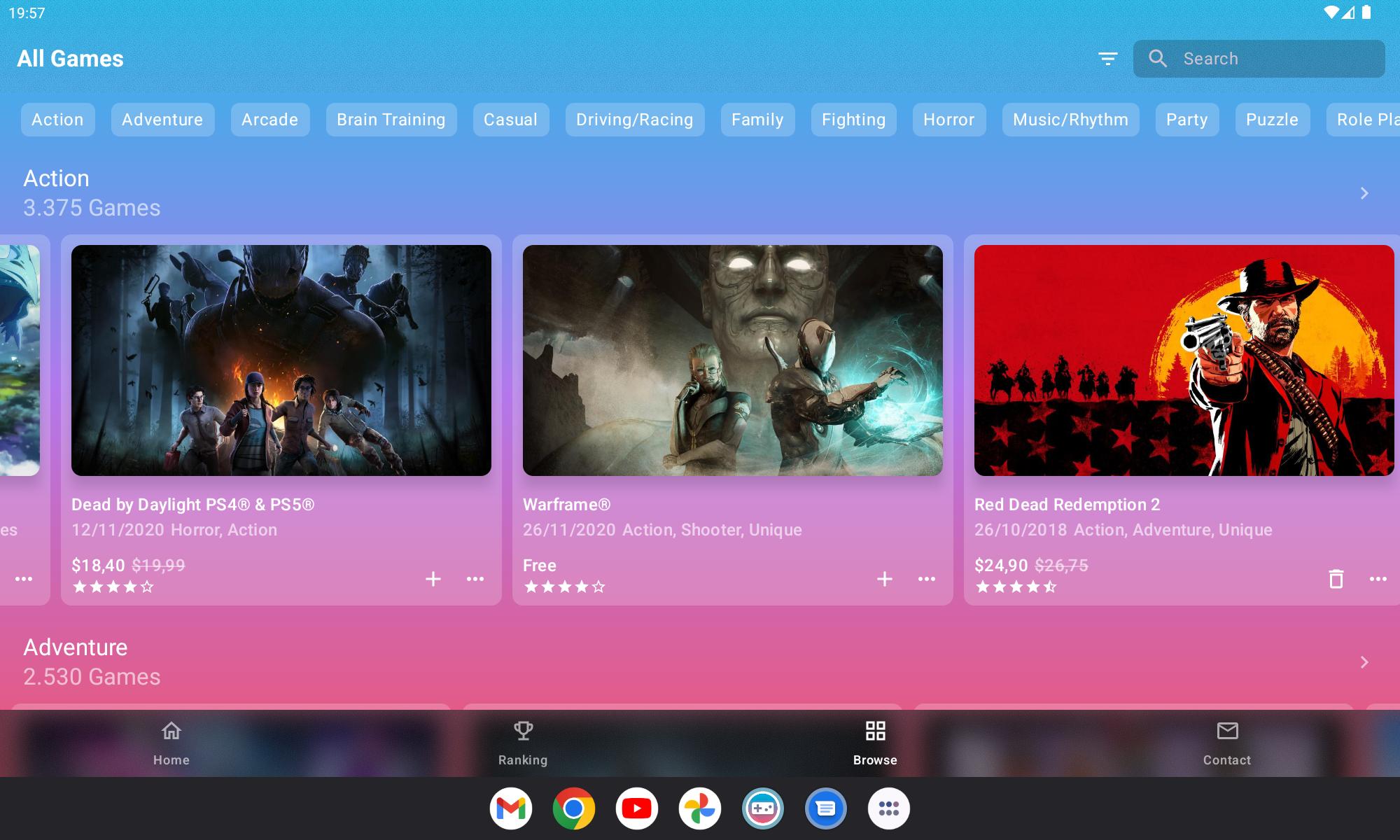Open the game controller app in taskbar

click(x=763, y=808)
